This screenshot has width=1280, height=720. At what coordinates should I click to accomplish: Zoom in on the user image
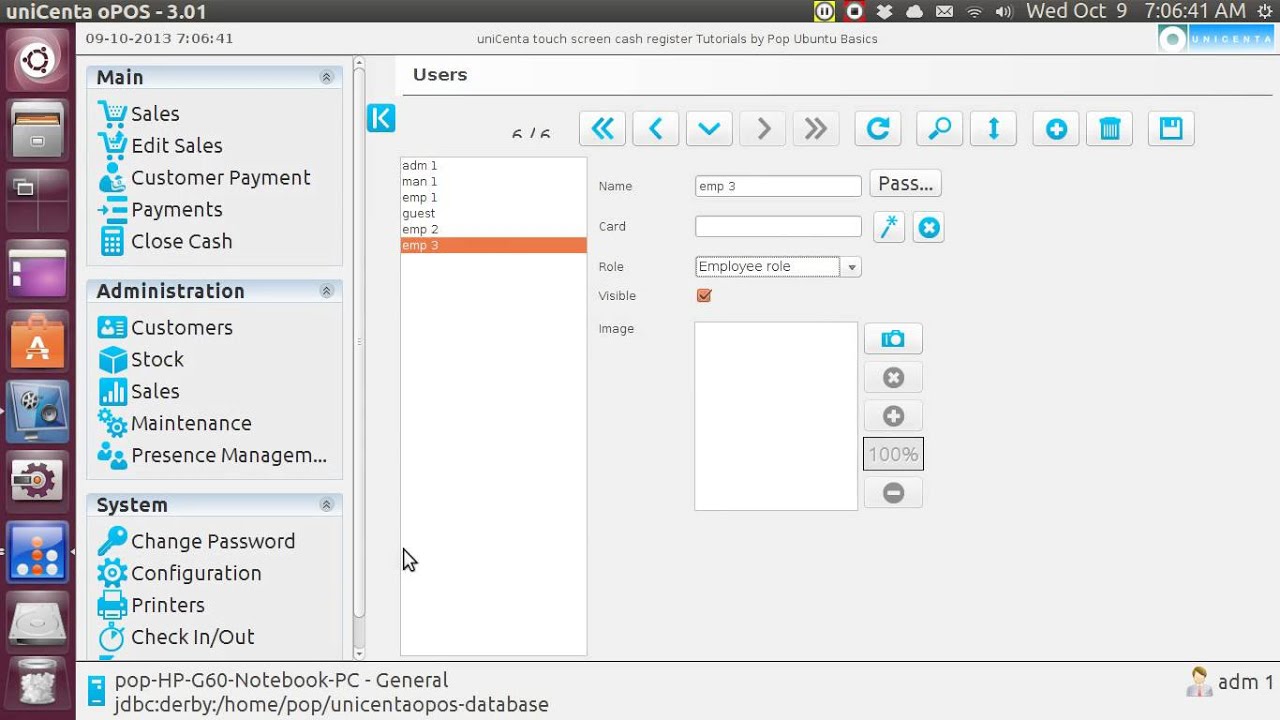pyautogui.click(x=893, y=416)
